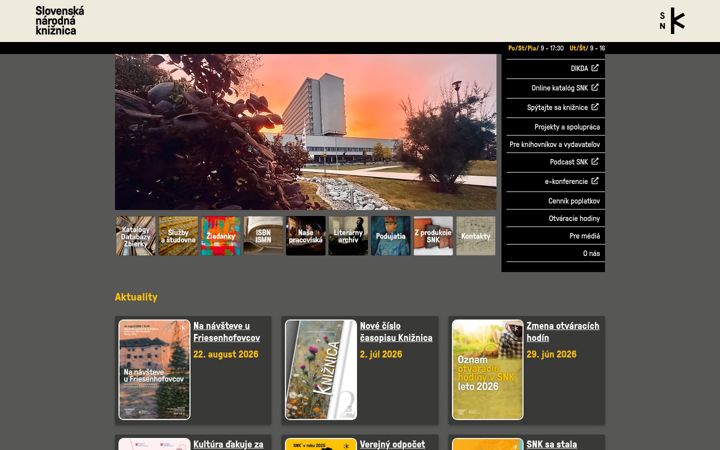Open Služby a študovne tile

pyautogui.click(x=178, y=236)
